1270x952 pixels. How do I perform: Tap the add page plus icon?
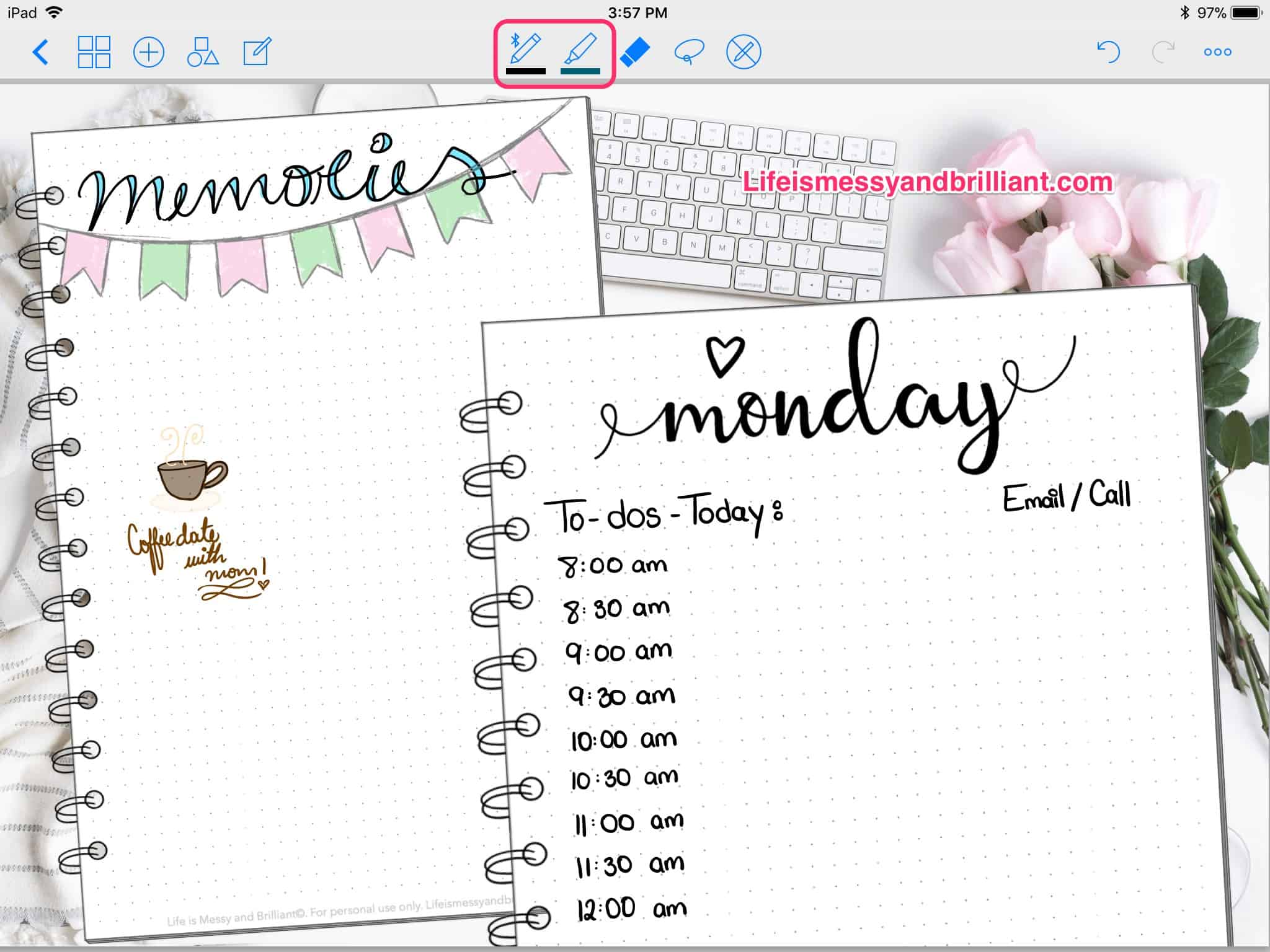[149, 52]
